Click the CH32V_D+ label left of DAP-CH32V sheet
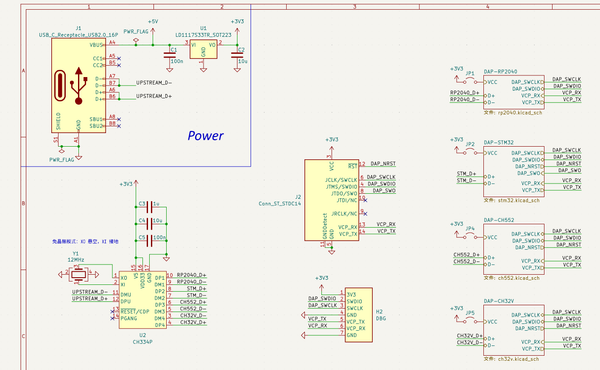This screenshot has height=370, width=600. click(x=470, y=336)
